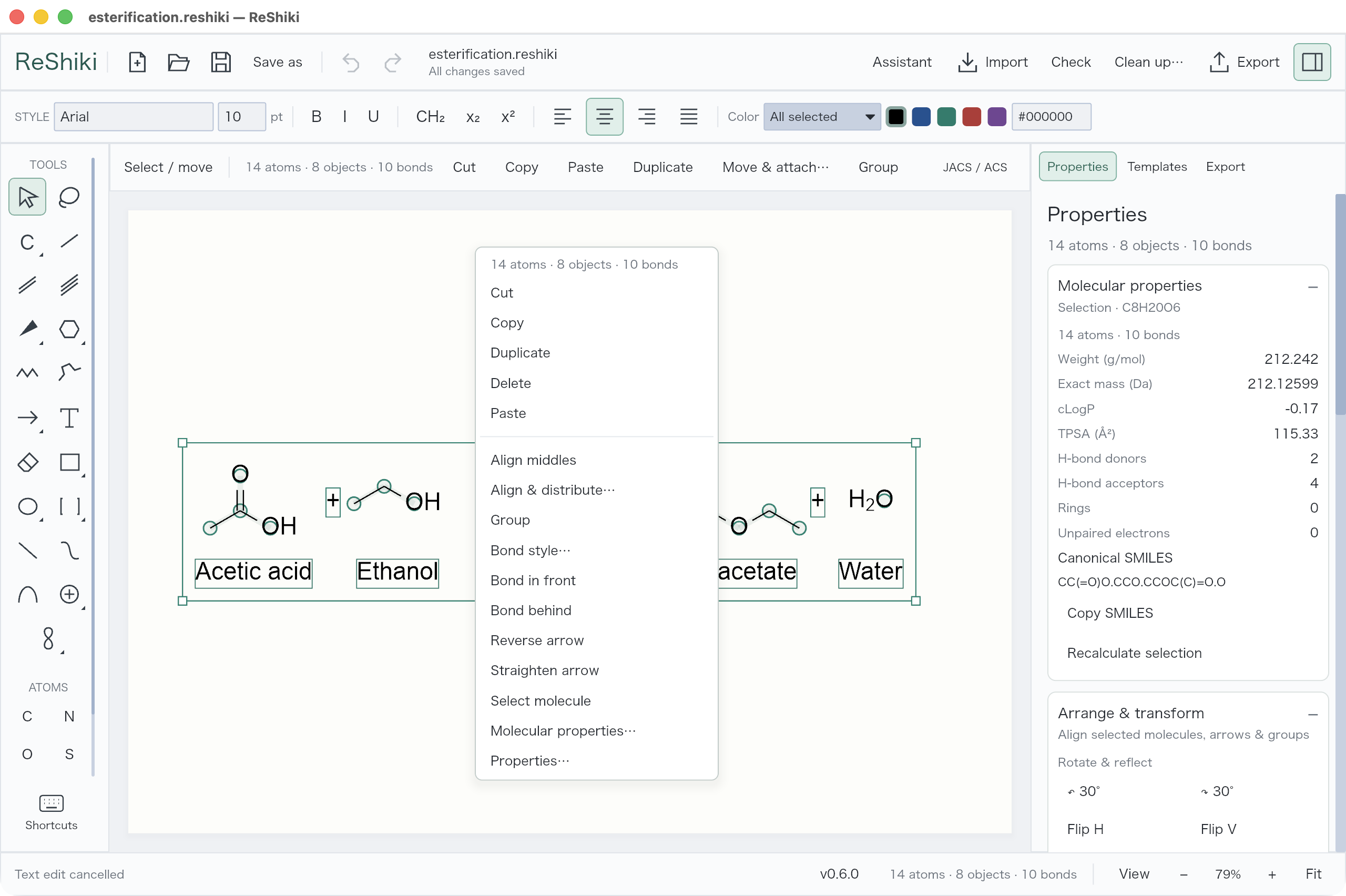Click Recalculate selection button
The width and height of the screenshot is (1346, 896).
1134,653
